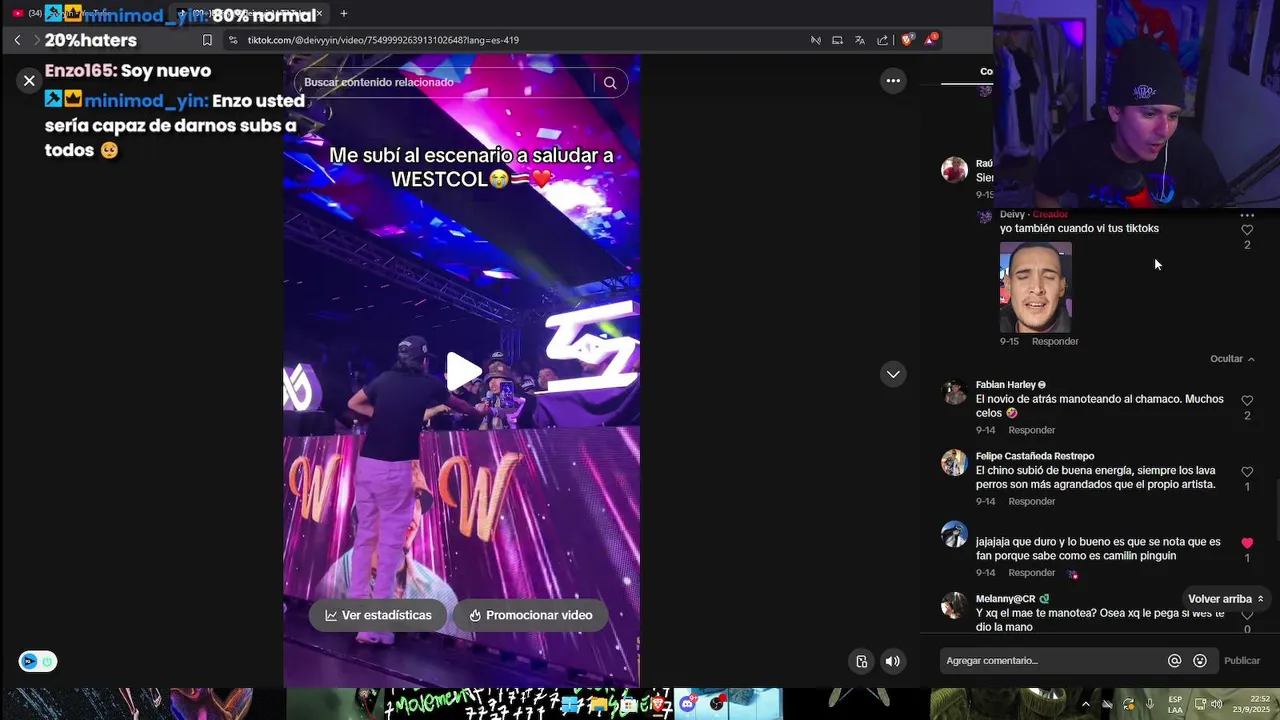The image size is (1280, 720).
Task: Click 'Volver arriba' to return to top
Action: click(x=1226, y=599)
